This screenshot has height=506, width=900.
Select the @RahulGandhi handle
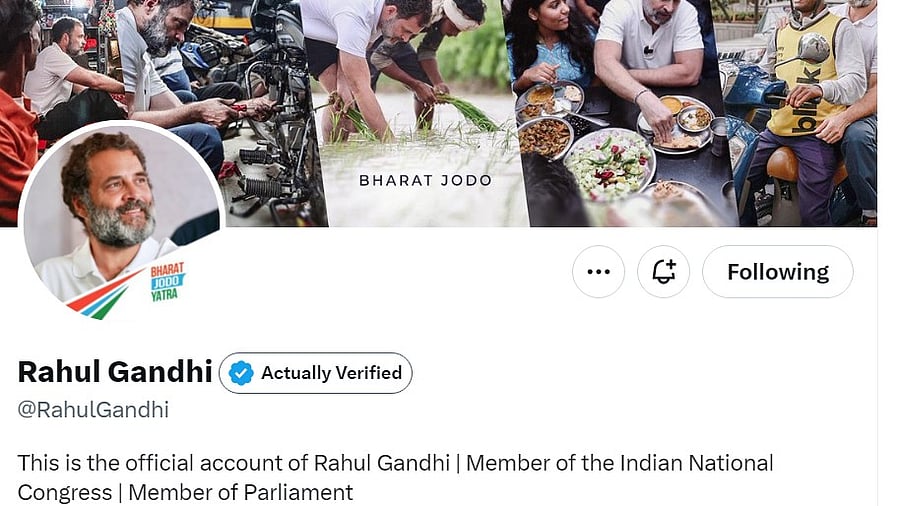[x=93, y=410]
